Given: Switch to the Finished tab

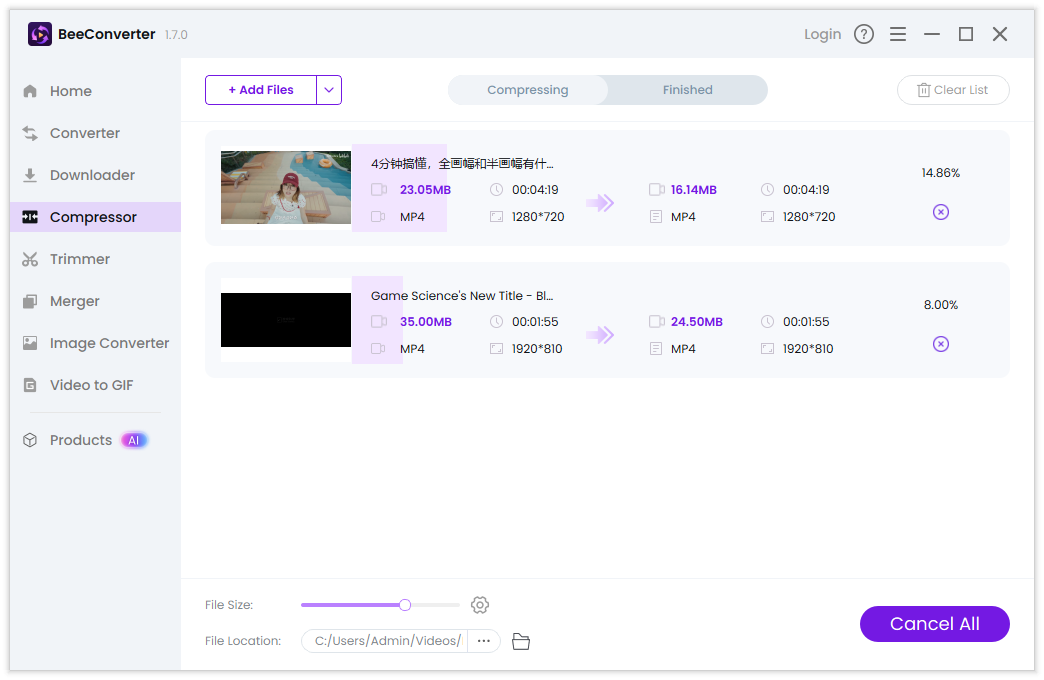Looking at the screenshot, I should point(686,90).
